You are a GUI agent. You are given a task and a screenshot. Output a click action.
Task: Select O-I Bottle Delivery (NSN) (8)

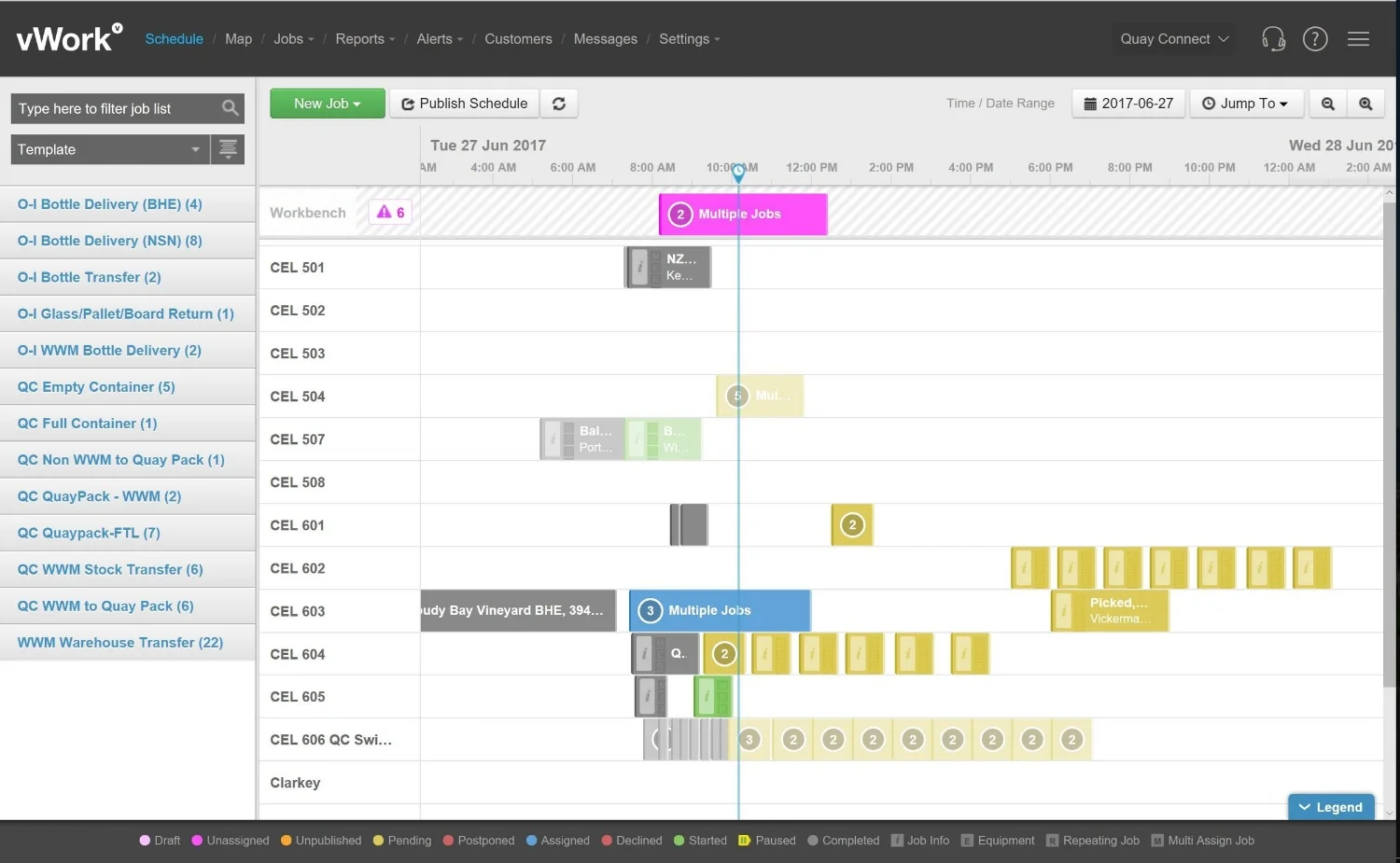point(128,241)
